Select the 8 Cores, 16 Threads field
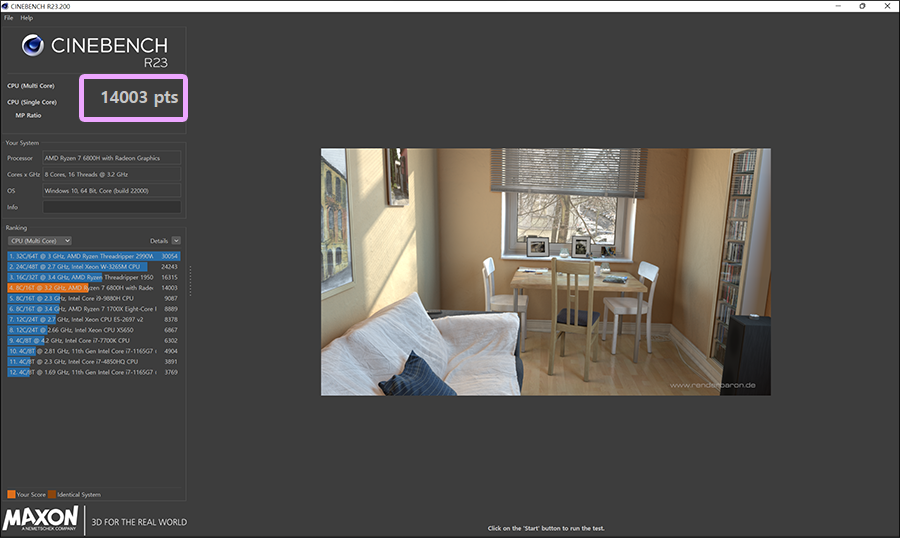The width and height of the screenshot is (900, 538). coord(112,174)
